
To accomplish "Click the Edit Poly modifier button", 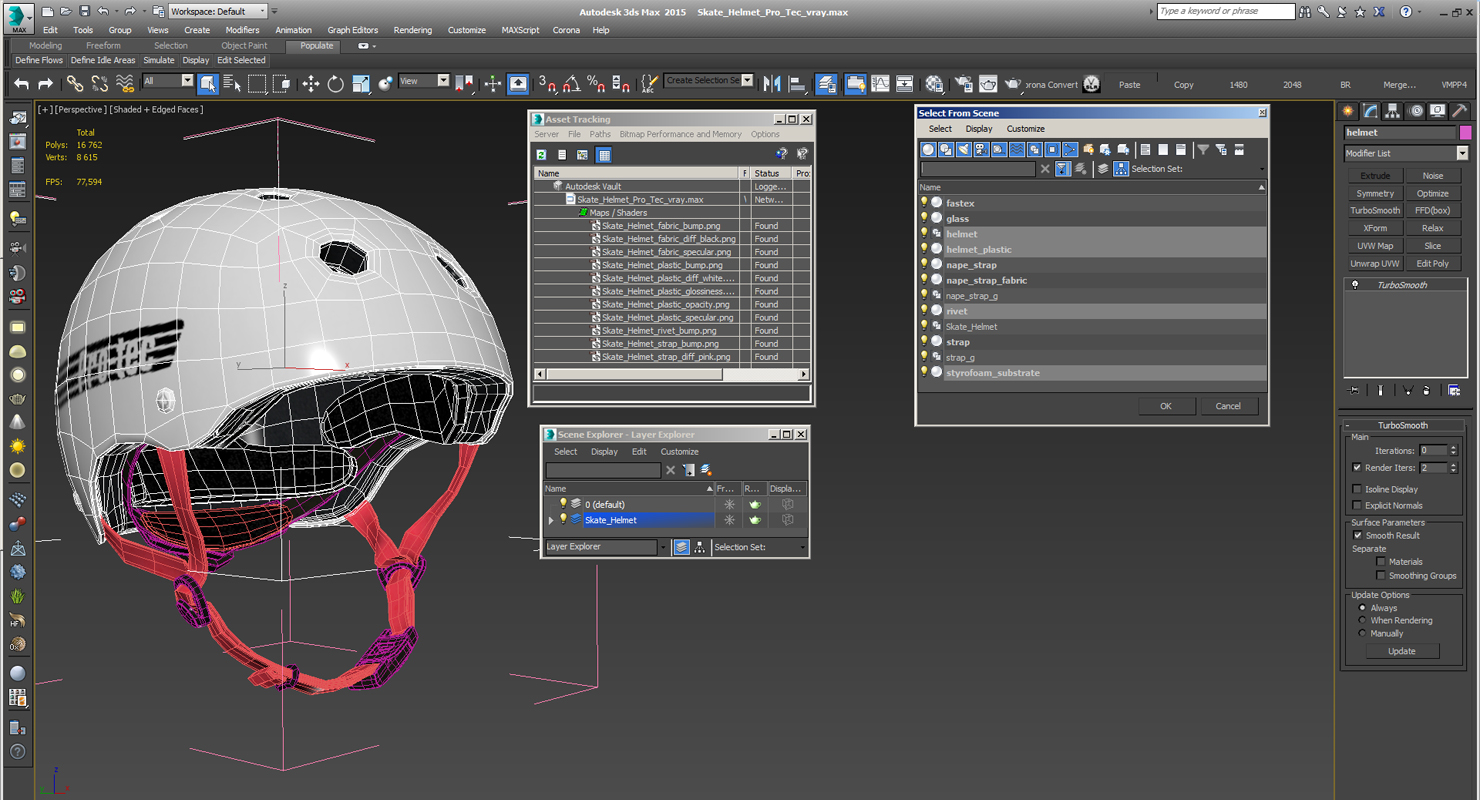I will [1432, 263].
